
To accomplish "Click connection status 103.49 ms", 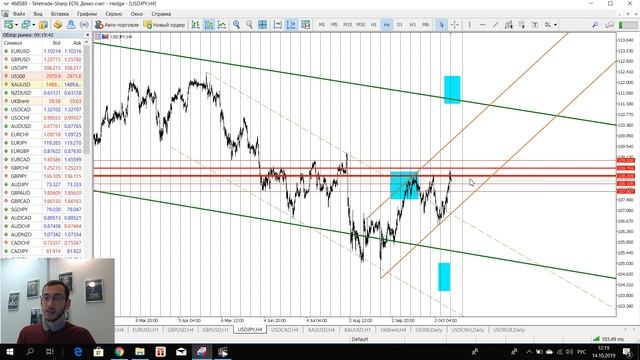I will [609, 339].
